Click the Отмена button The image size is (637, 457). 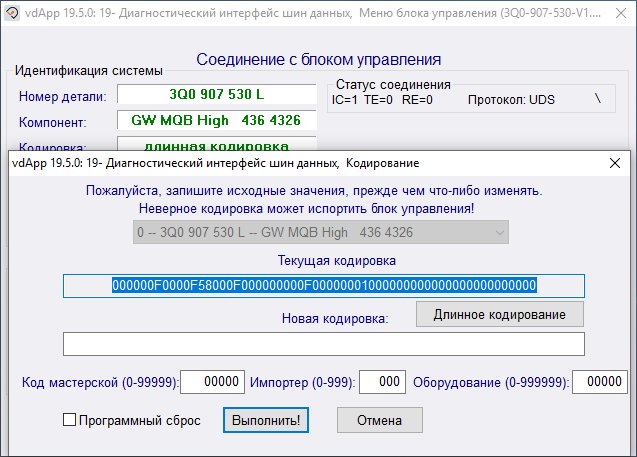click(379, 421)
